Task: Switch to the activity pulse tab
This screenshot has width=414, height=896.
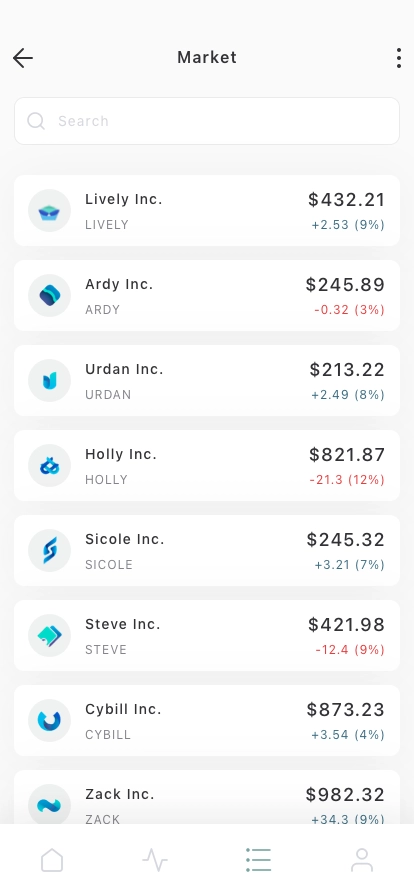Action: (x=155, y=860)
